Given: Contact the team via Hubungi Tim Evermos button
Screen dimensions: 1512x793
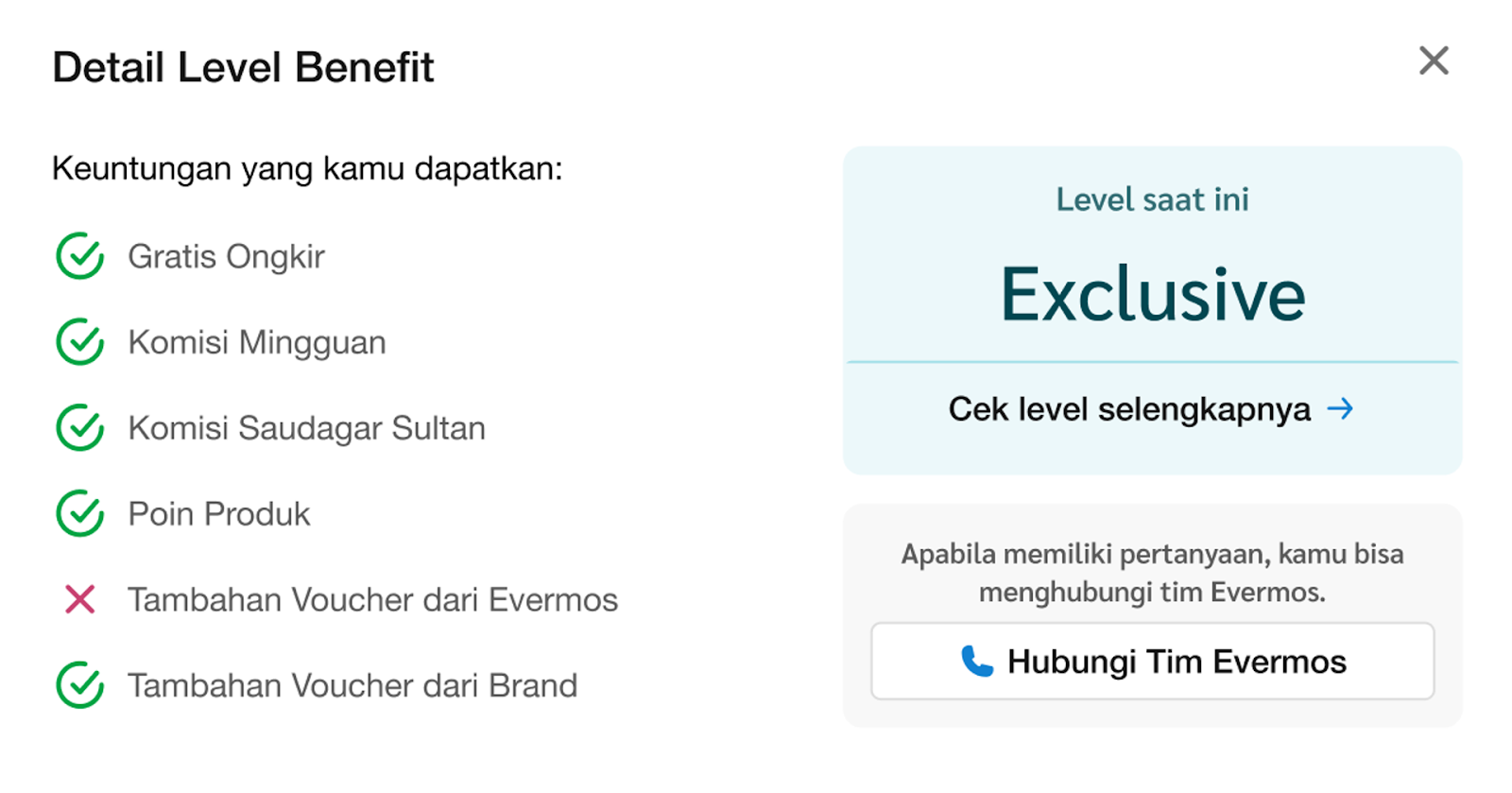Looking at the screenshot, I should point(1152,661).
